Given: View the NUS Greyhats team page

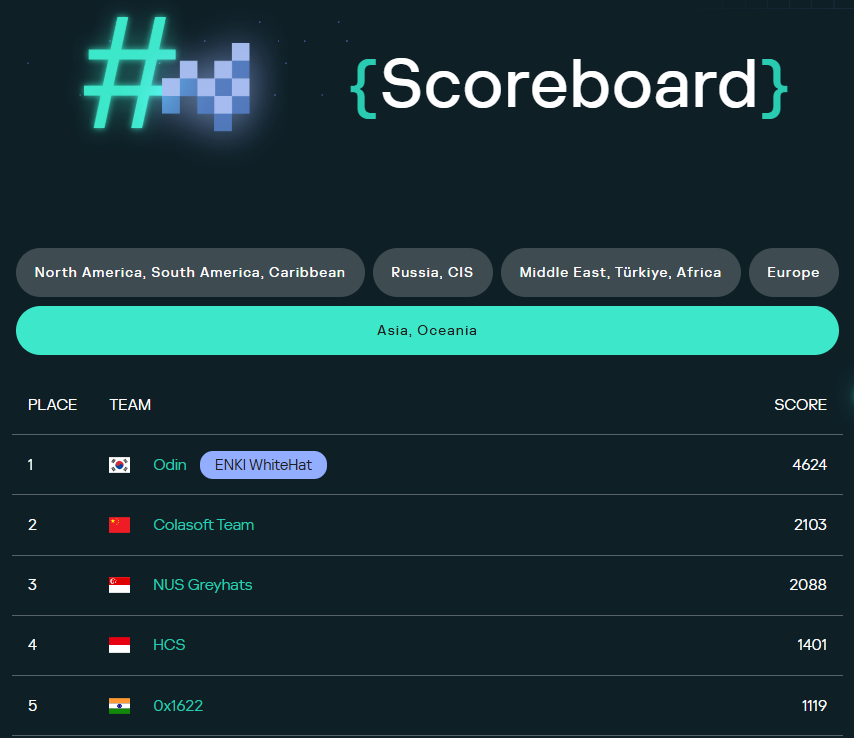Looking at the screenshot, I should (x=202, y=585).
